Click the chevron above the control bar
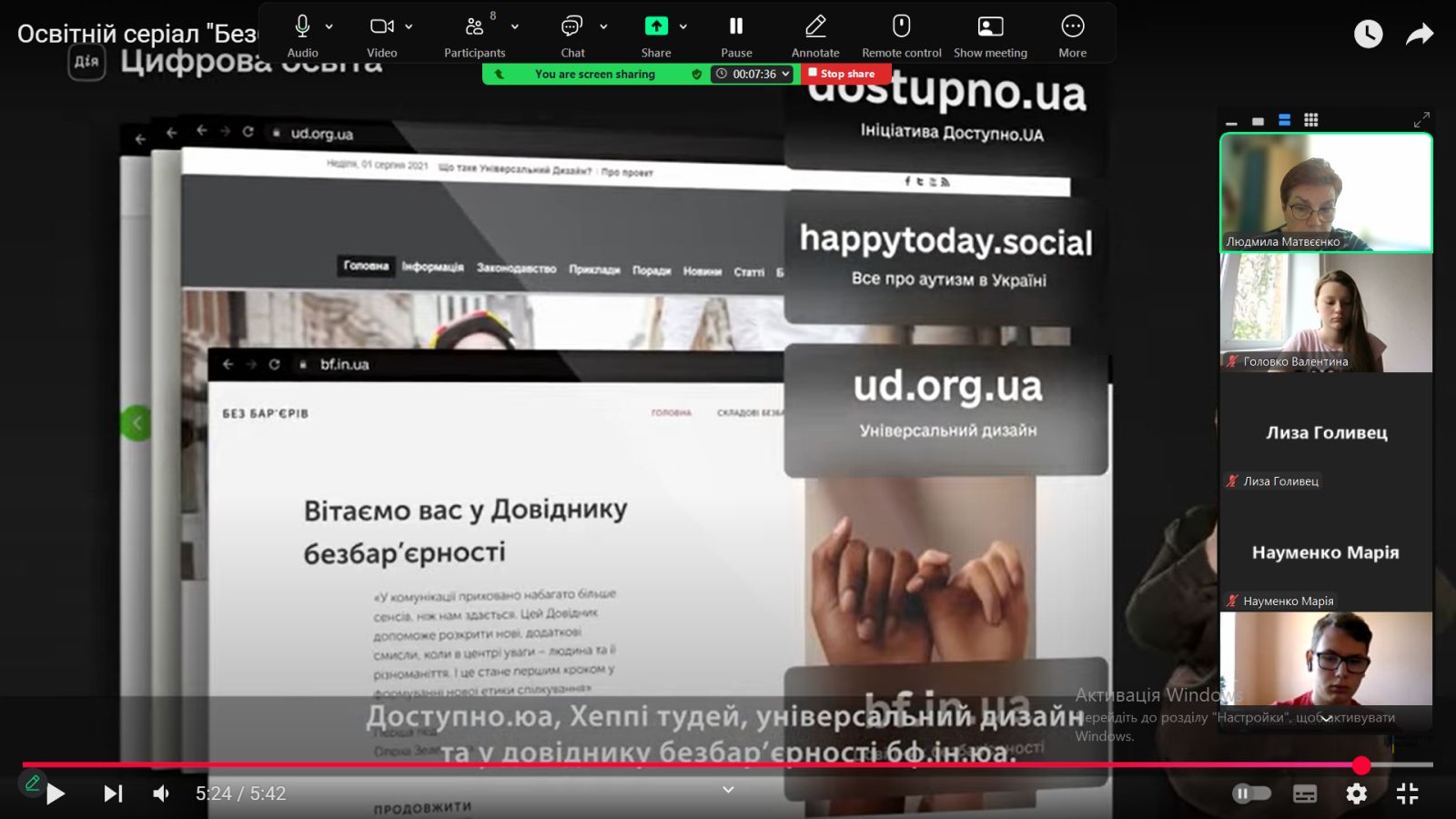 point(728,789)
